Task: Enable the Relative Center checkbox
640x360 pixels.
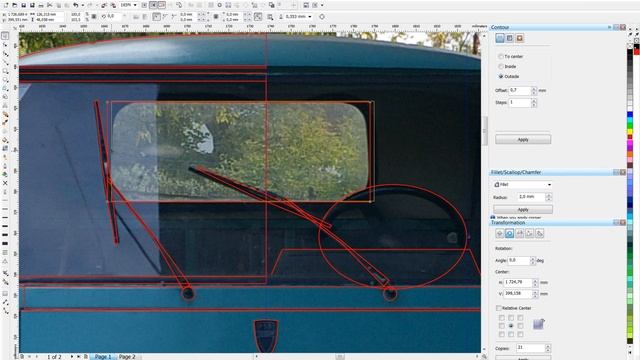Action: [x=499, y=308]
